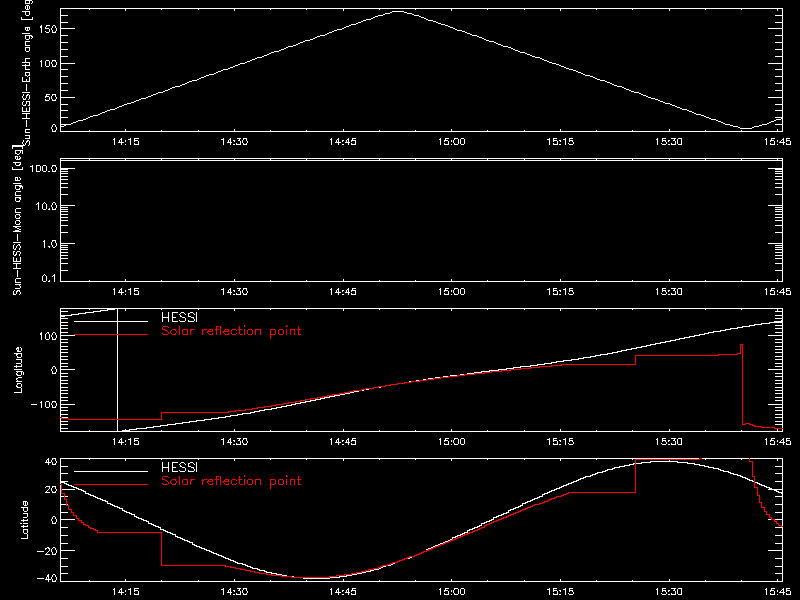The width and height of the screenshot is (800, 600).
Task: Click the 20 tick on Latitude axis
Action: (x=51, y=490)
